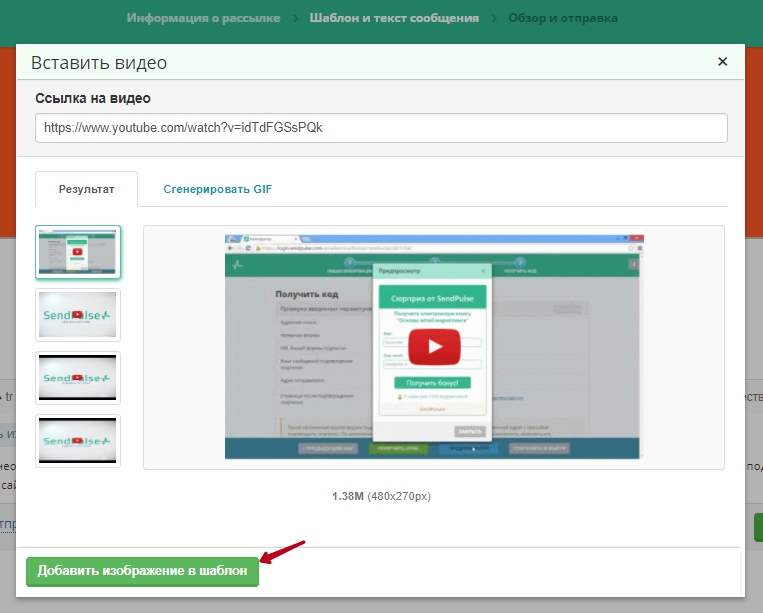Choose the third video frame thumbnail

tap(78, 378)
